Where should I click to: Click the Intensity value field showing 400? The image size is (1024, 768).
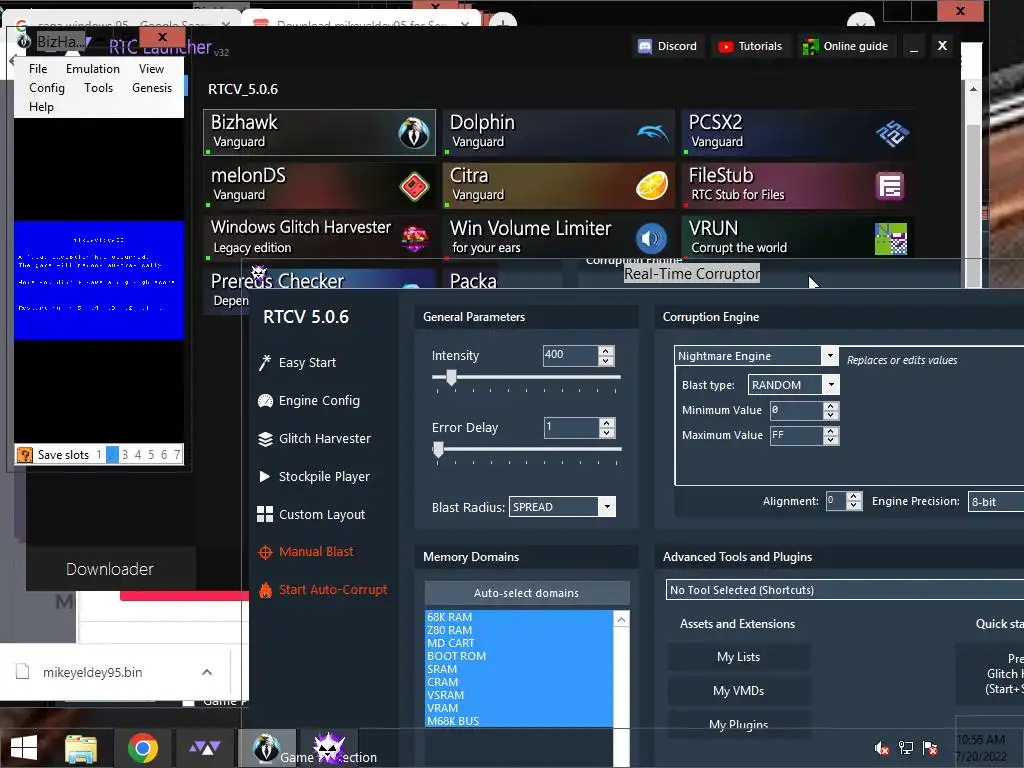571,355
